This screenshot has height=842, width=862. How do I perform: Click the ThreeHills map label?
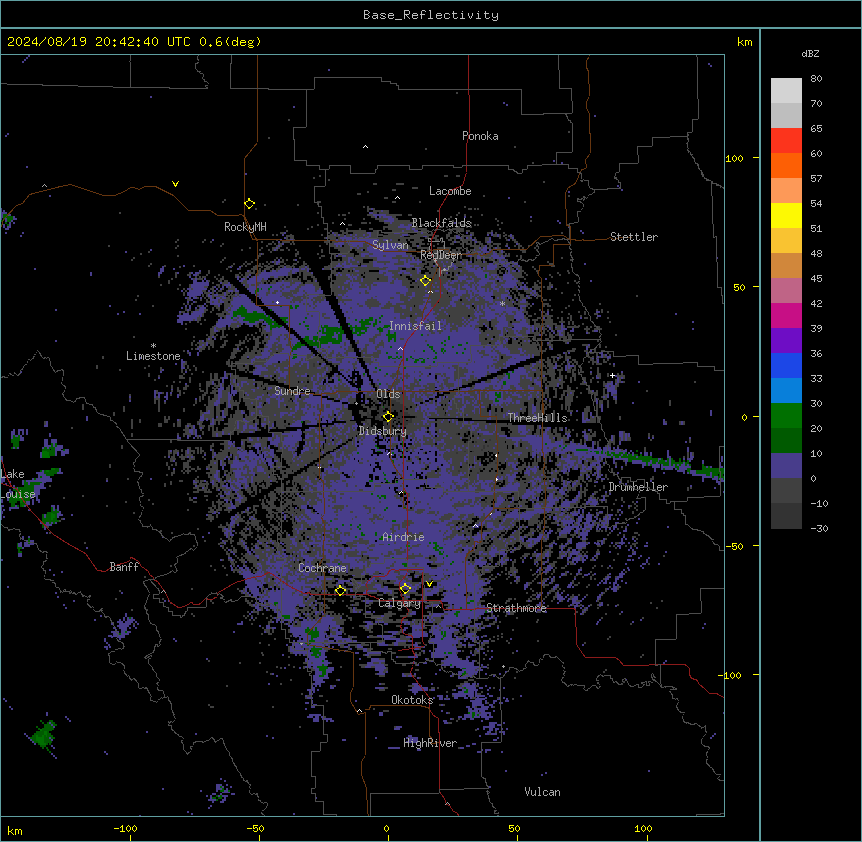coord(538,418)
